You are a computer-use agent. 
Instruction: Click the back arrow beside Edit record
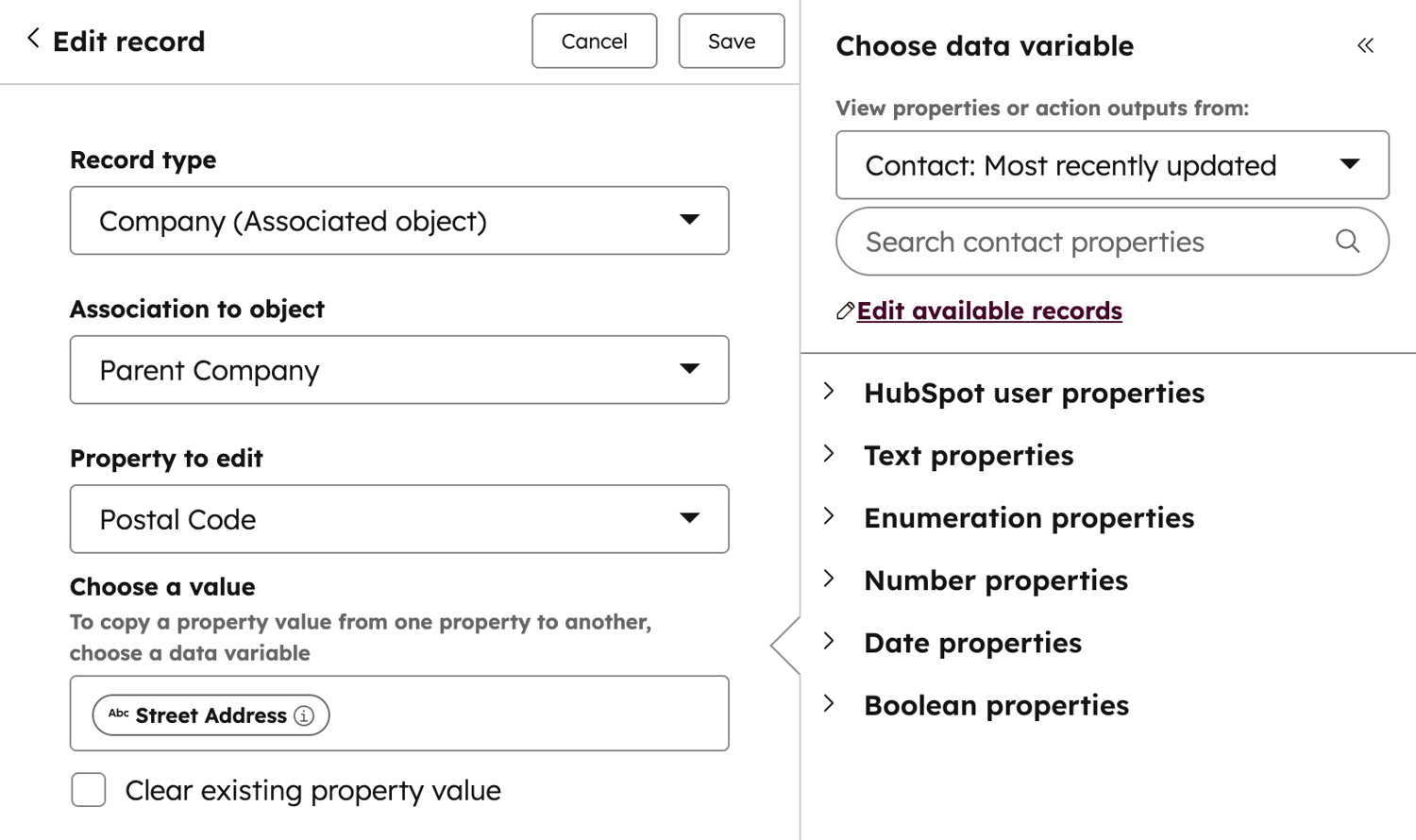click(33, 39)
